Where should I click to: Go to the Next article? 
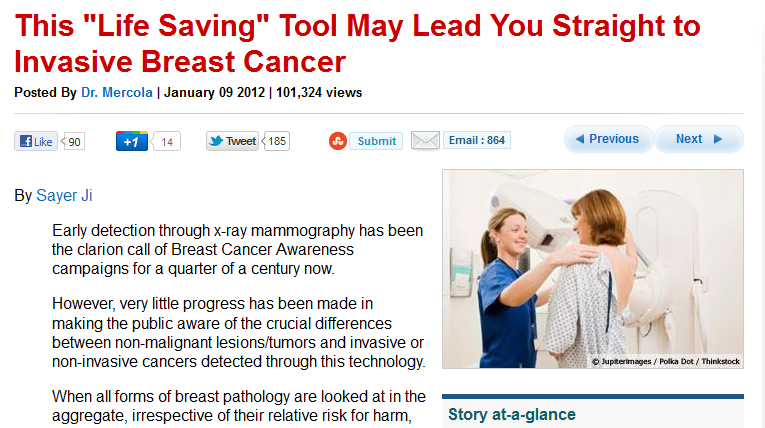tap(699, 139)
